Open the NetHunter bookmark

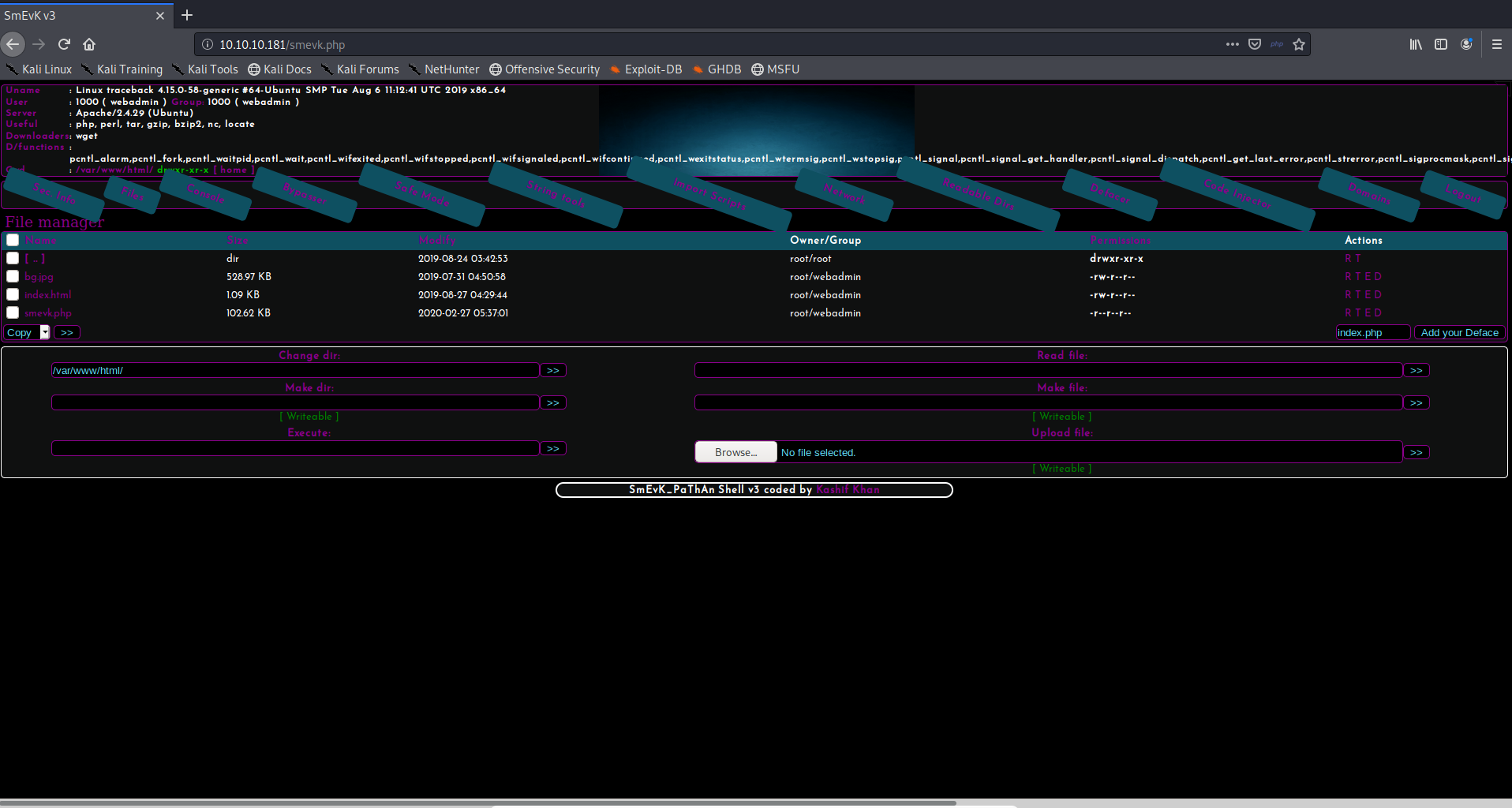pos(443,69)
